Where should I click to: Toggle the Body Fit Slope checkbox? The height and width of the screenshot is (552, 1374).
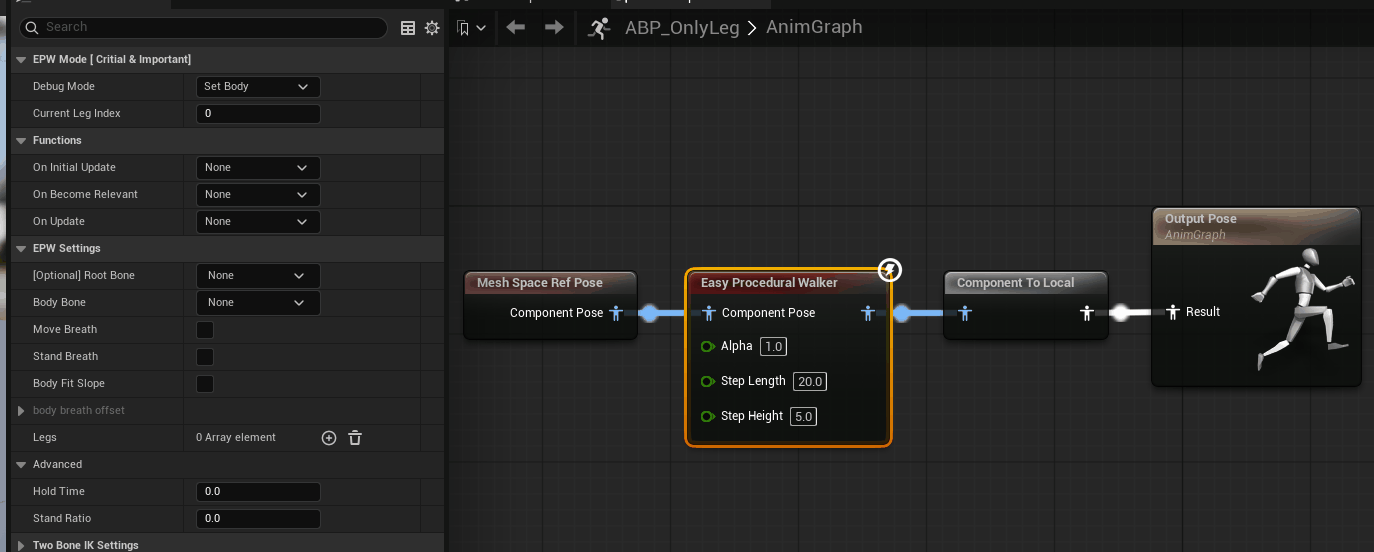coord(205,383)
